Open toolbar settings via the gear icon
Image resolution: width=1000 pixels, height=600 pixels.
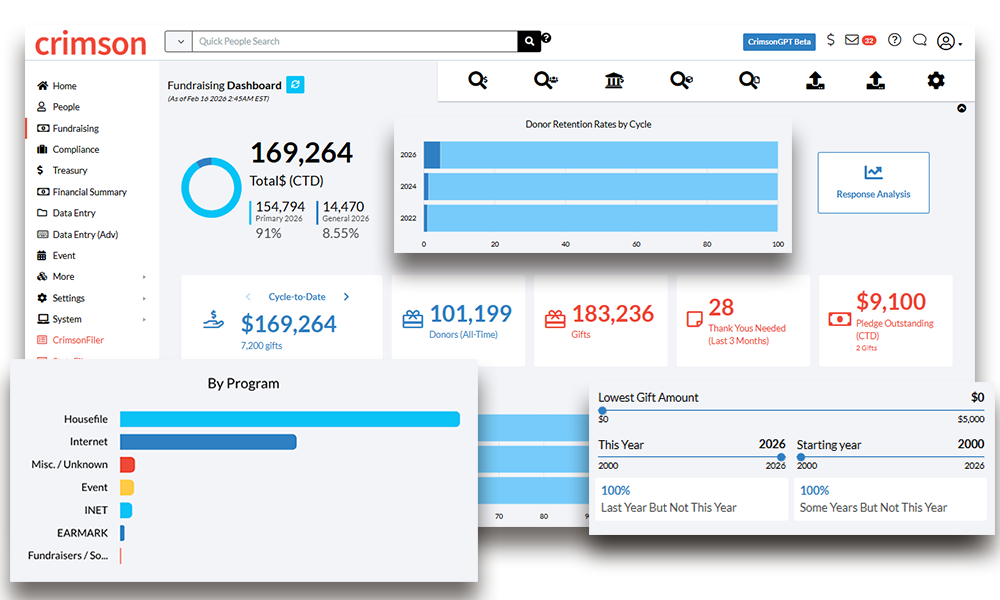935,80
